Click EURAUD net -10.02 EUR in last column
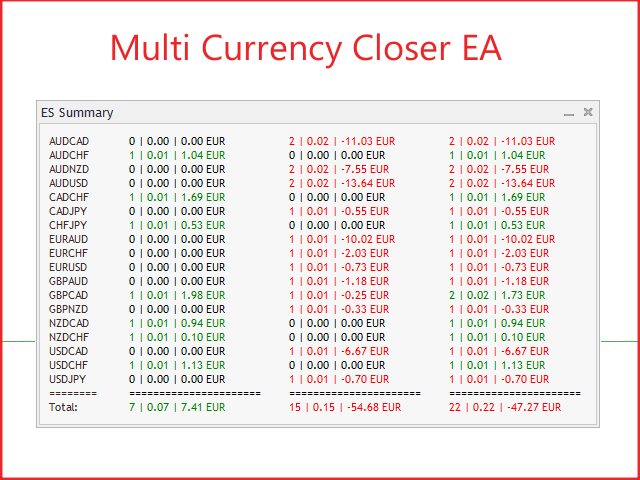The height and width of the screenshot is (480, 640). point(528,239)
